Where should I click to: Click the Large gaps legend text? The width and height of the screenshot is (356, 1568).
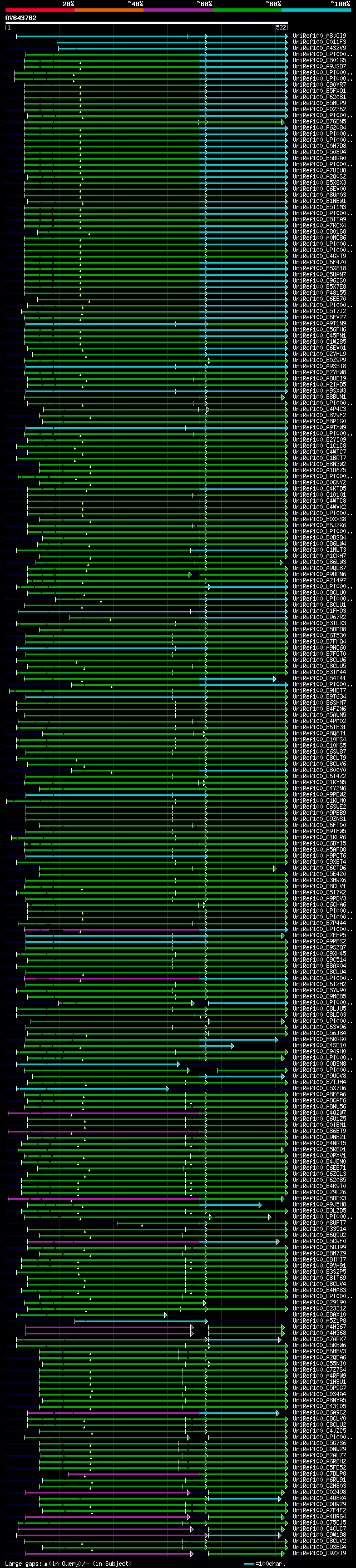pyautogui.click(x=68, y=1564)
